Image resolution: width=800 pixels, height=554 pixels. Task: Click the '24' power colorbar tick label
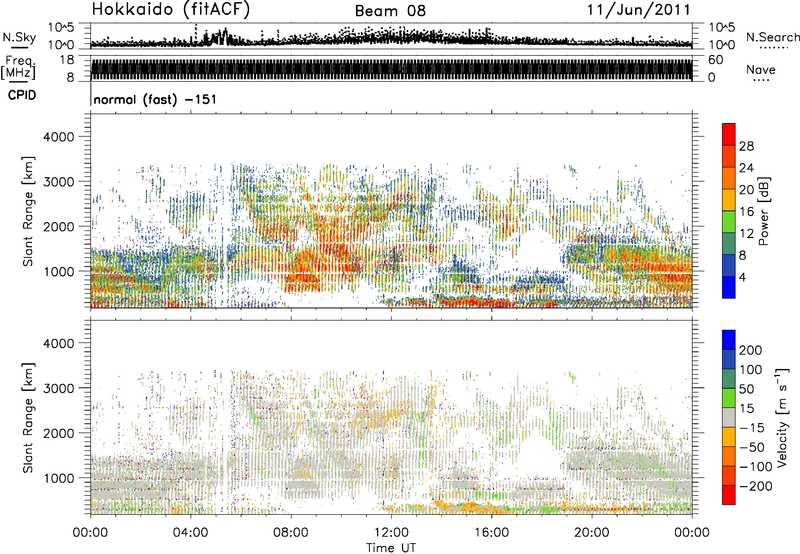[746, 168]
